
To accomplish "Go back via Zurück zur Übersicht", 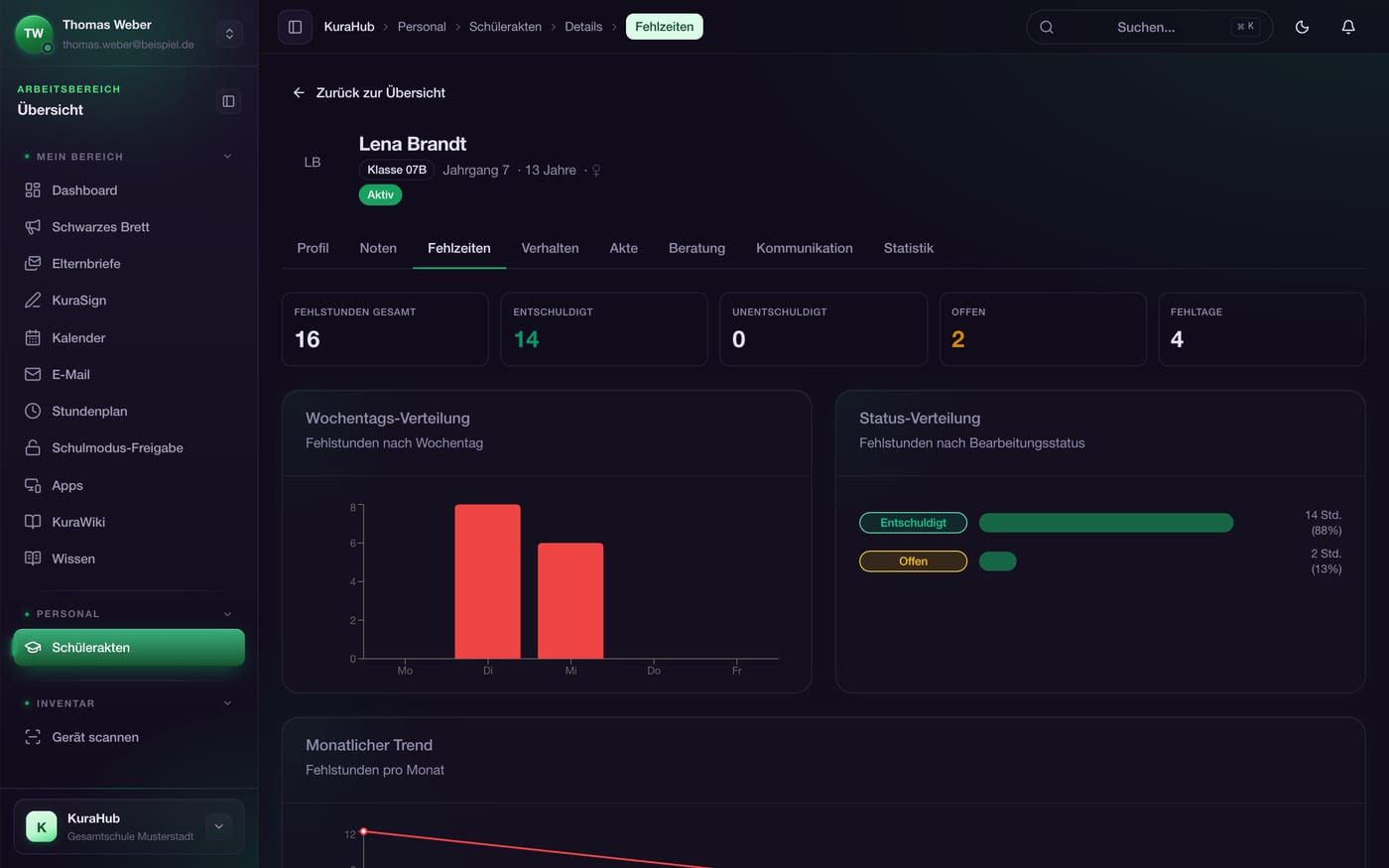I will pyautogui.click(x=369, y=92).
